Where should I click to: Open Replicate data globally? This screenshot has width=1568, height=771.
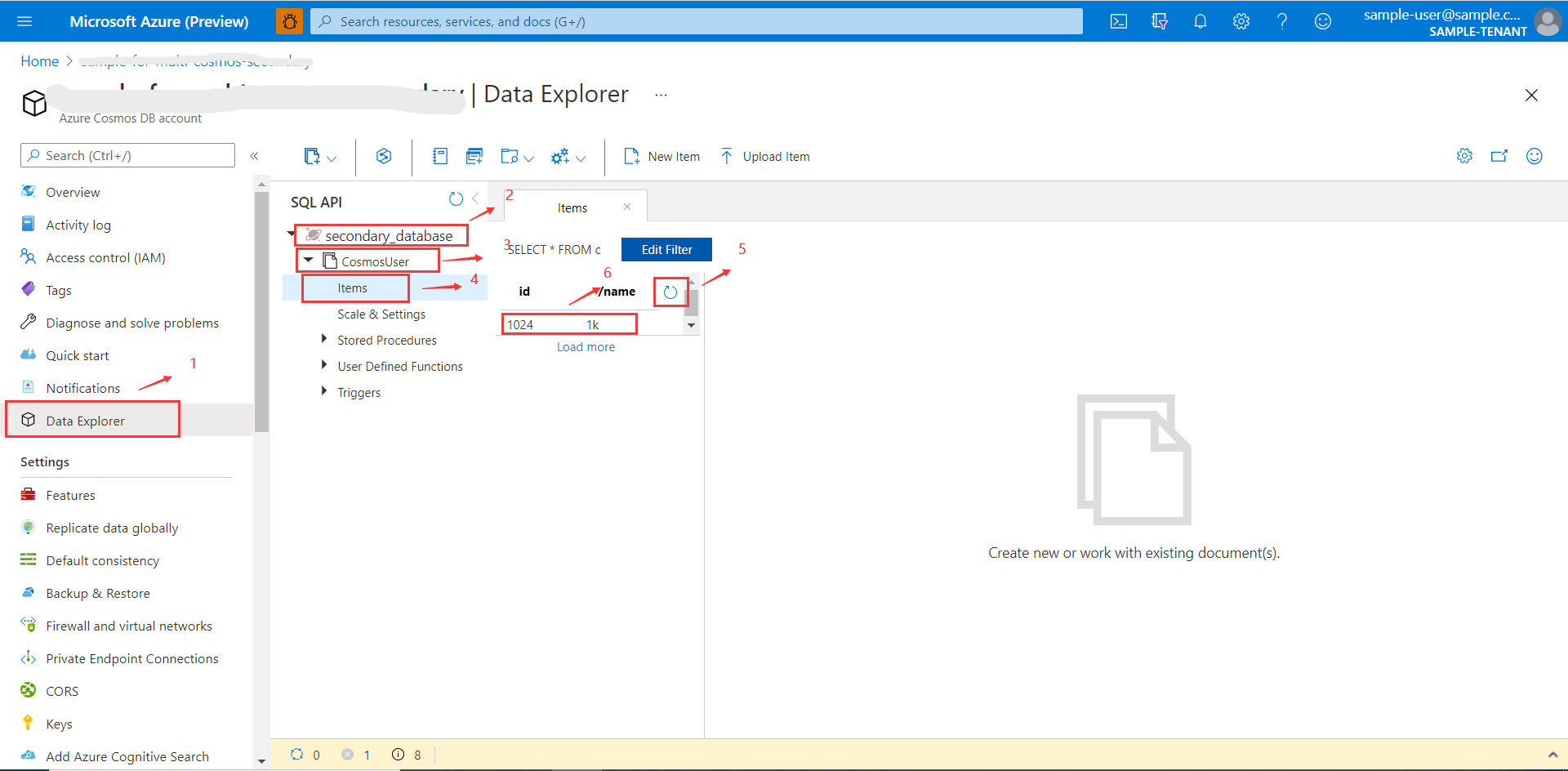pos(112,528)
